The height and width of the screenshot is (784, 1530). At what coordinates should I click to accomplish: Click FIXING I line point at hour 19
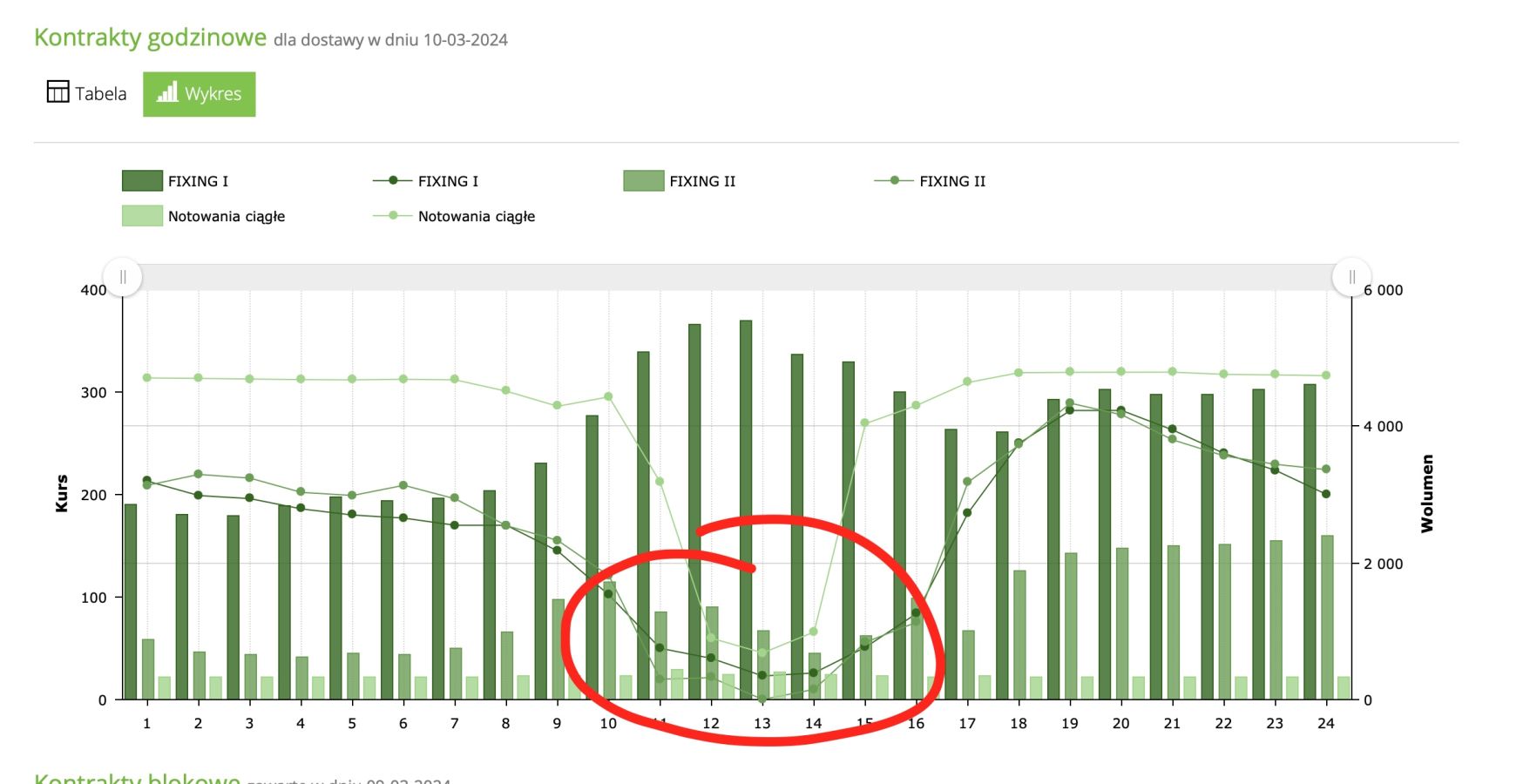click(1070, 410)
